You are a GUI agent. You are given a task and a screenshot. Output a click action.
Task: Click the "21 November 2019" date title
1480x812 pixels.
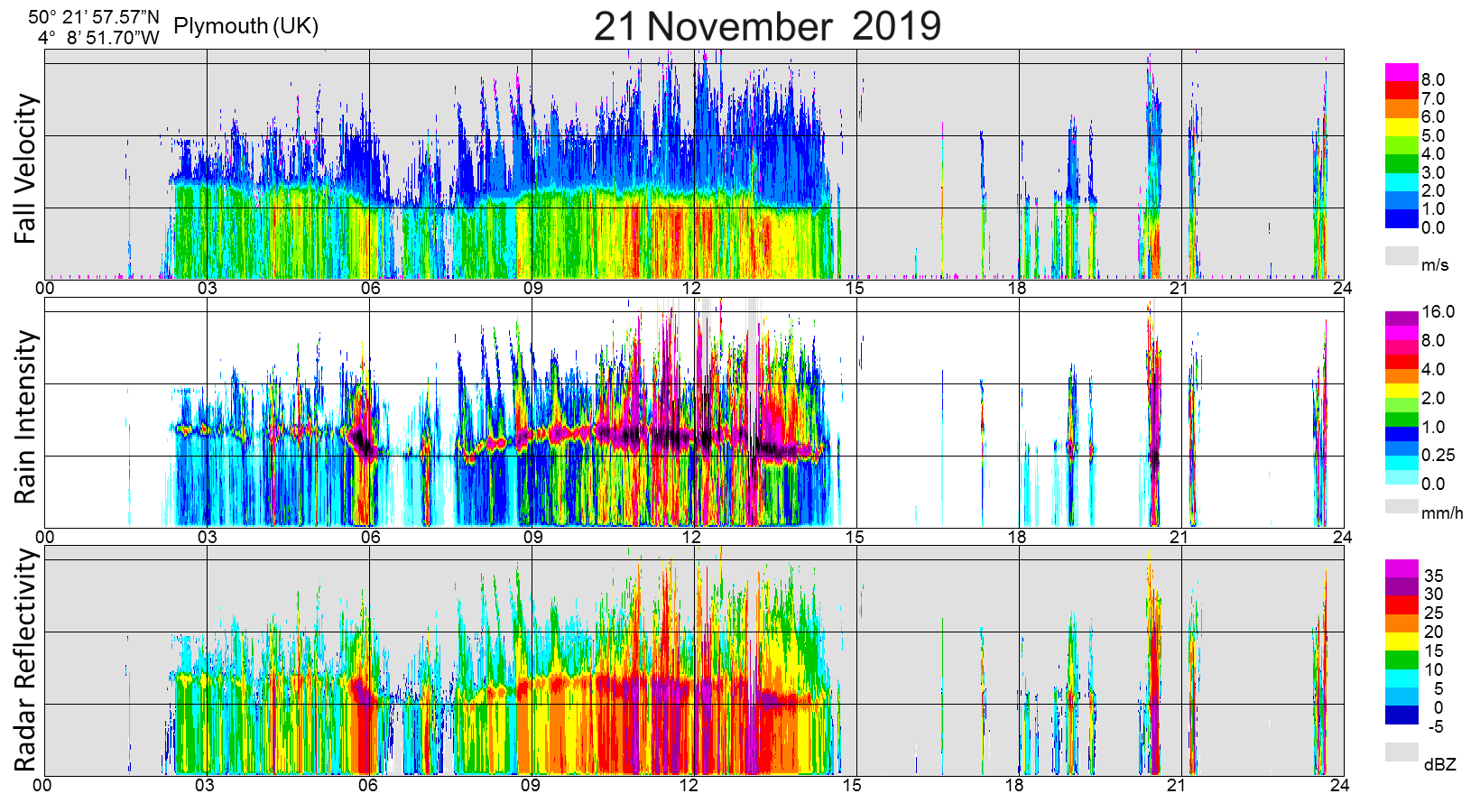[x=767, y=26]
